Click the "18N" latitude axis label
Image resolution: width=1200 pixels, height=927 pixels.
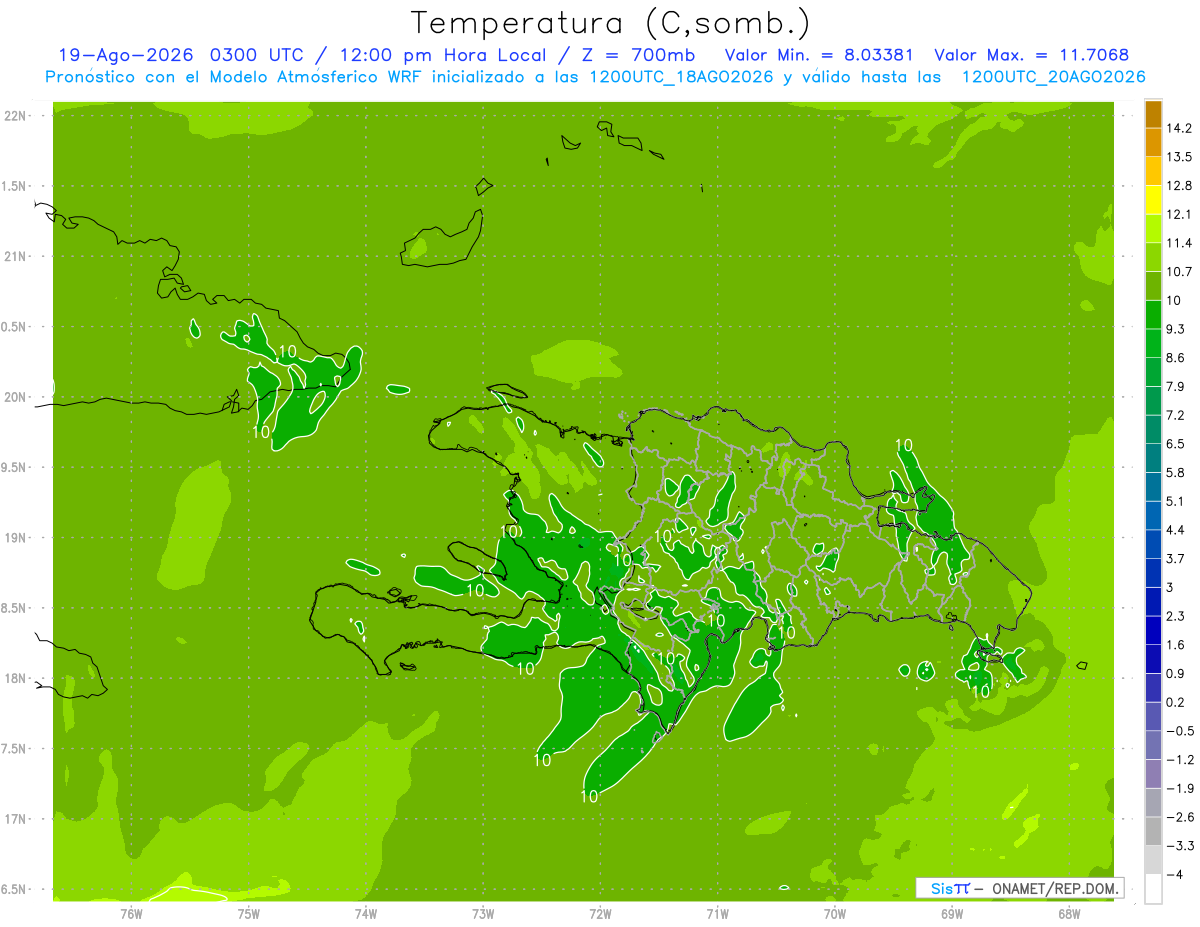coord(16,679)
